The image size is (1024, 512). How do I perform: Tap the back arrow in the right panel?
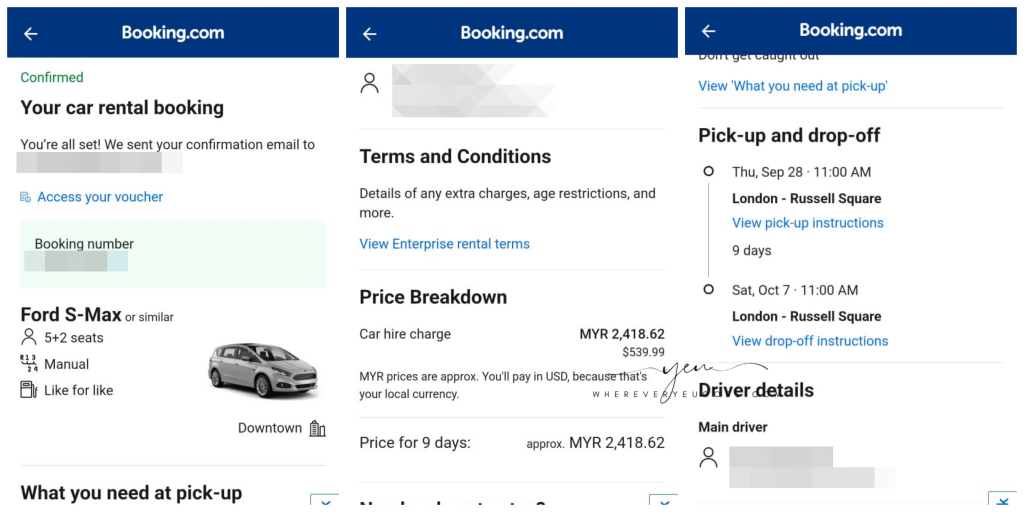click(x=709, y=31)
